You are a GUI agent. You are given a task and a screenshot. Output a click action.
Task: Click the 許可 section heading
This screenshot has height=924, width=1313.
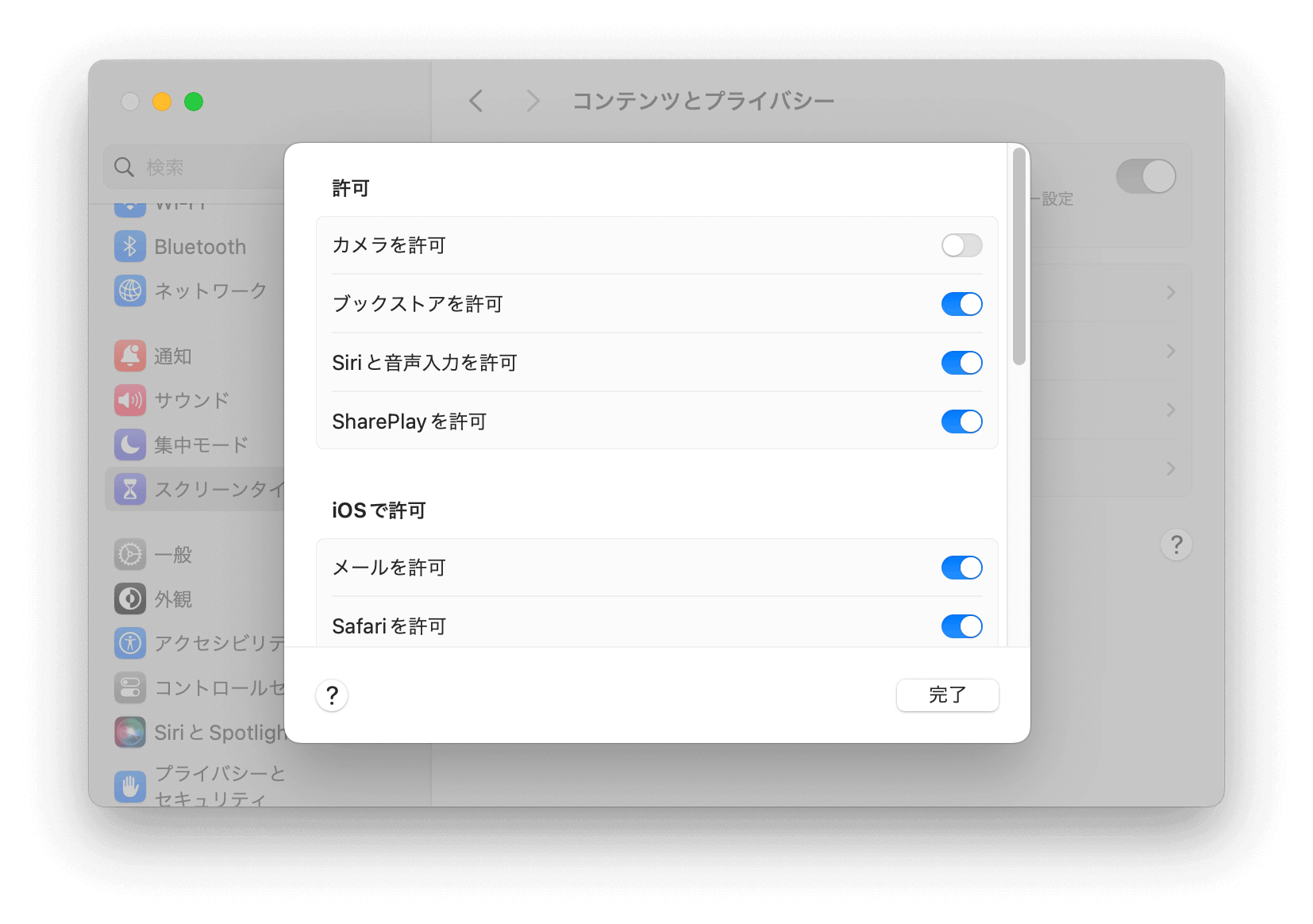[x=351, y=188]
